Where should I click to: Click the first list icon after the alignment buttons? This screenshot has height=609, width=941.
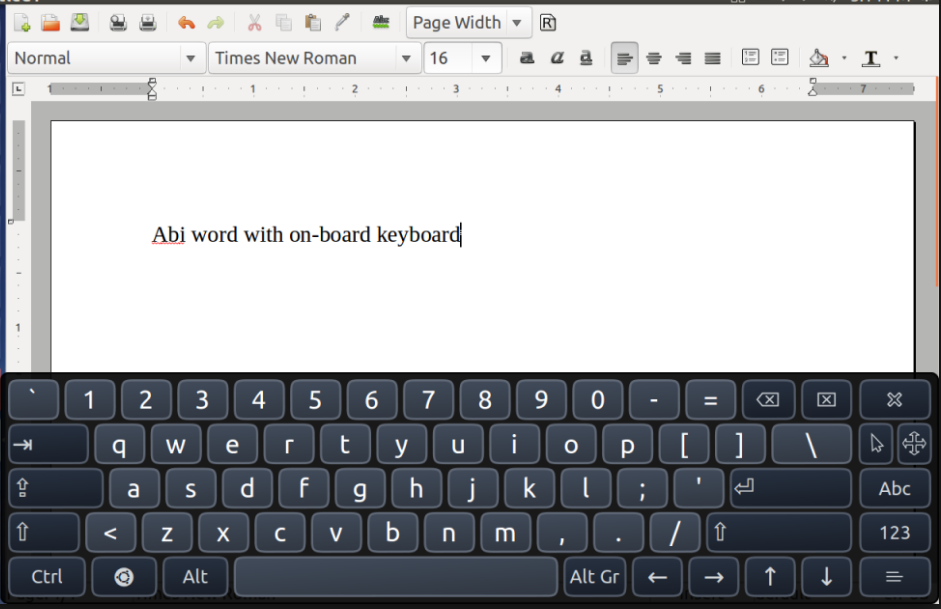(750, 57)
